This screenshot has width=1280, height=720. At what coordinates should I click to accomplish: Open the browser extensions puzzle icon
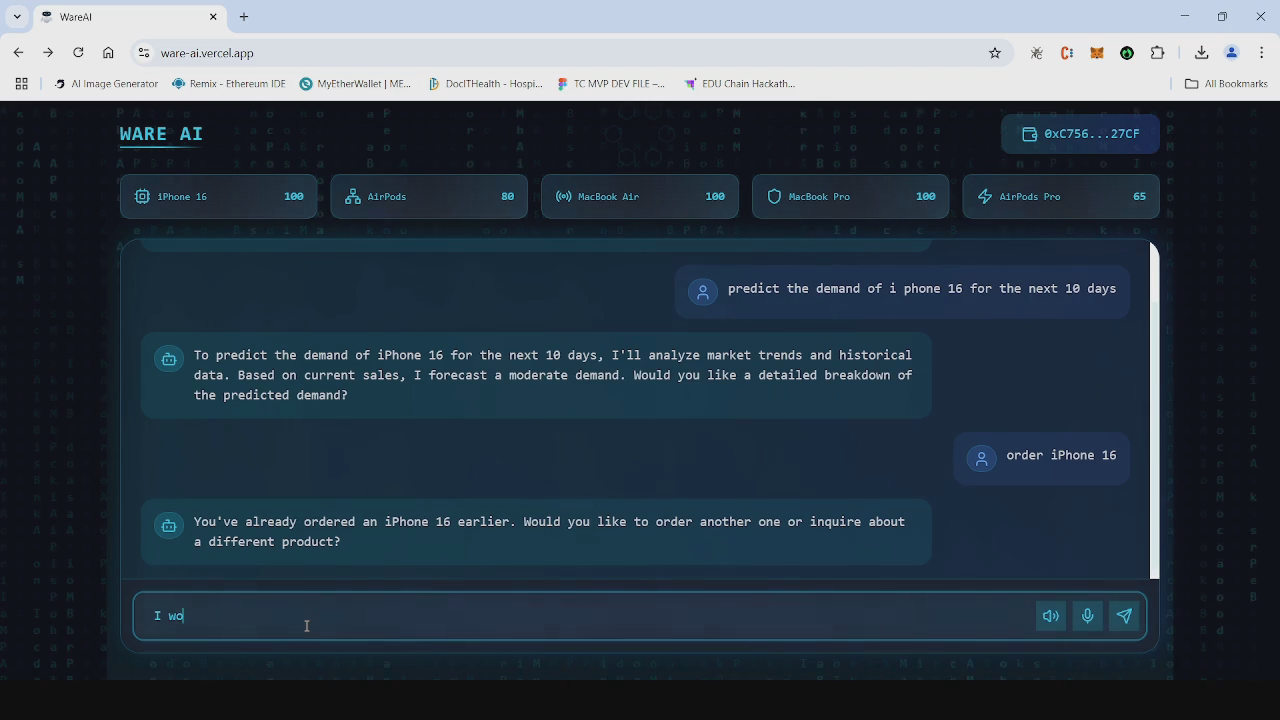[1158, 53]
